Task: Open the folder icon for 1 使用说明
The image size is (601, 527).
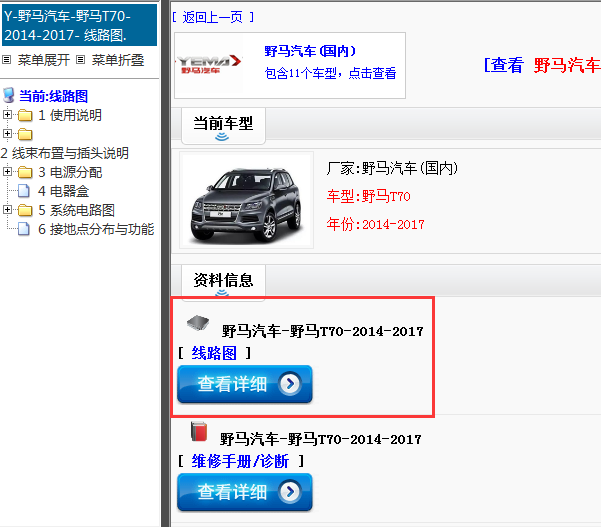Action: tap(25, 115)
